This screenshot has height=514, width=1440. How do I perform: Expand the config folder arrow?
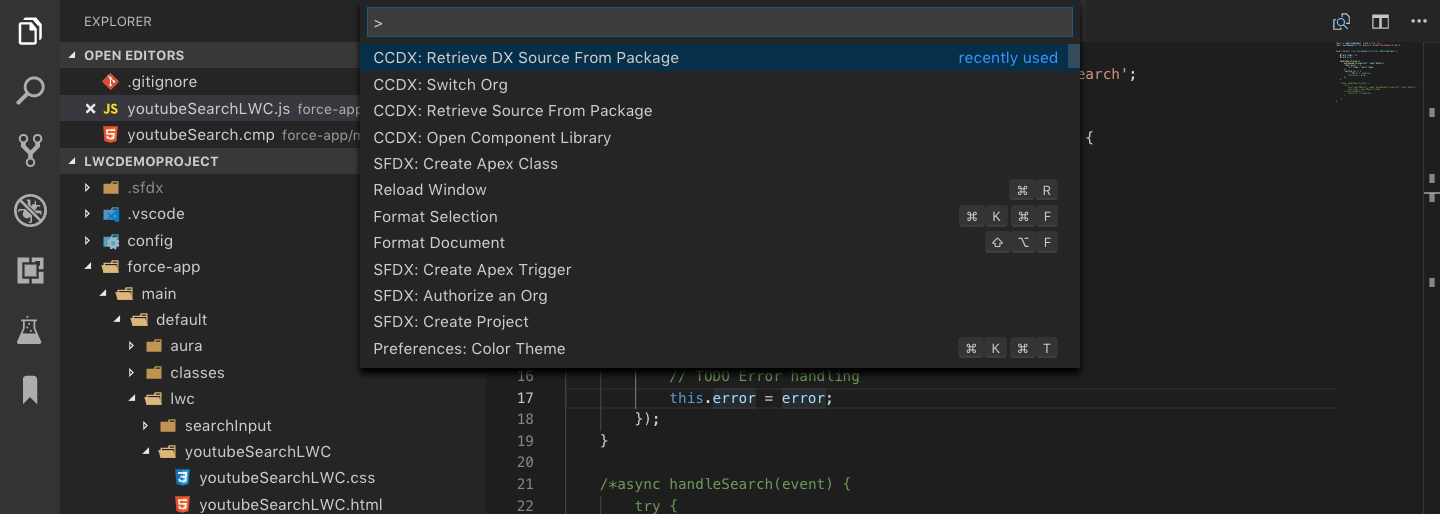click(x=88, y=241)
